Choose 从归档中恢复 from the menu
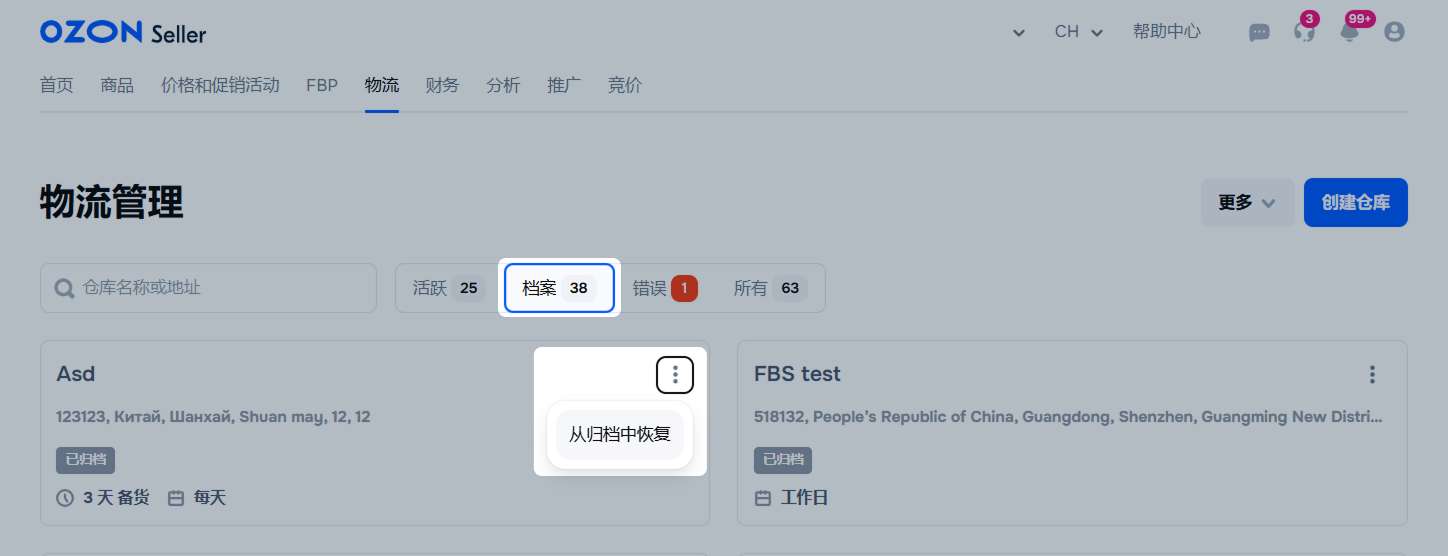This screenshot has height=556, width=1448. point(620,435)
